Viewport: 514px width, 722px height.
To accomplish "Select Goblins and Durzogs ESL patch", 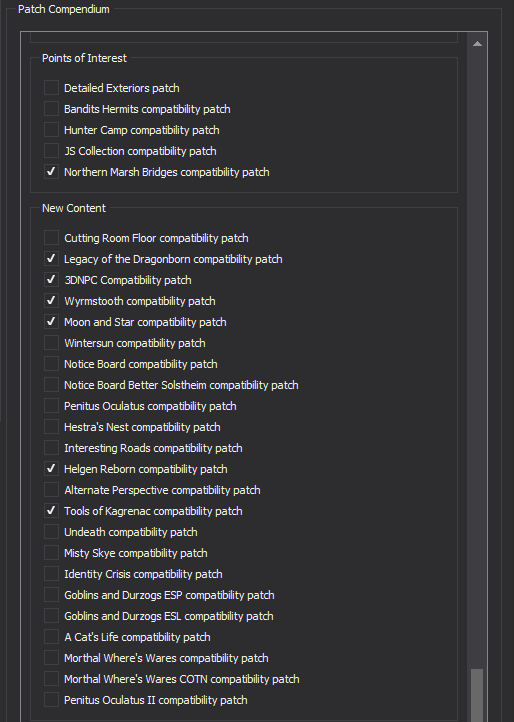I will (51, 616).
